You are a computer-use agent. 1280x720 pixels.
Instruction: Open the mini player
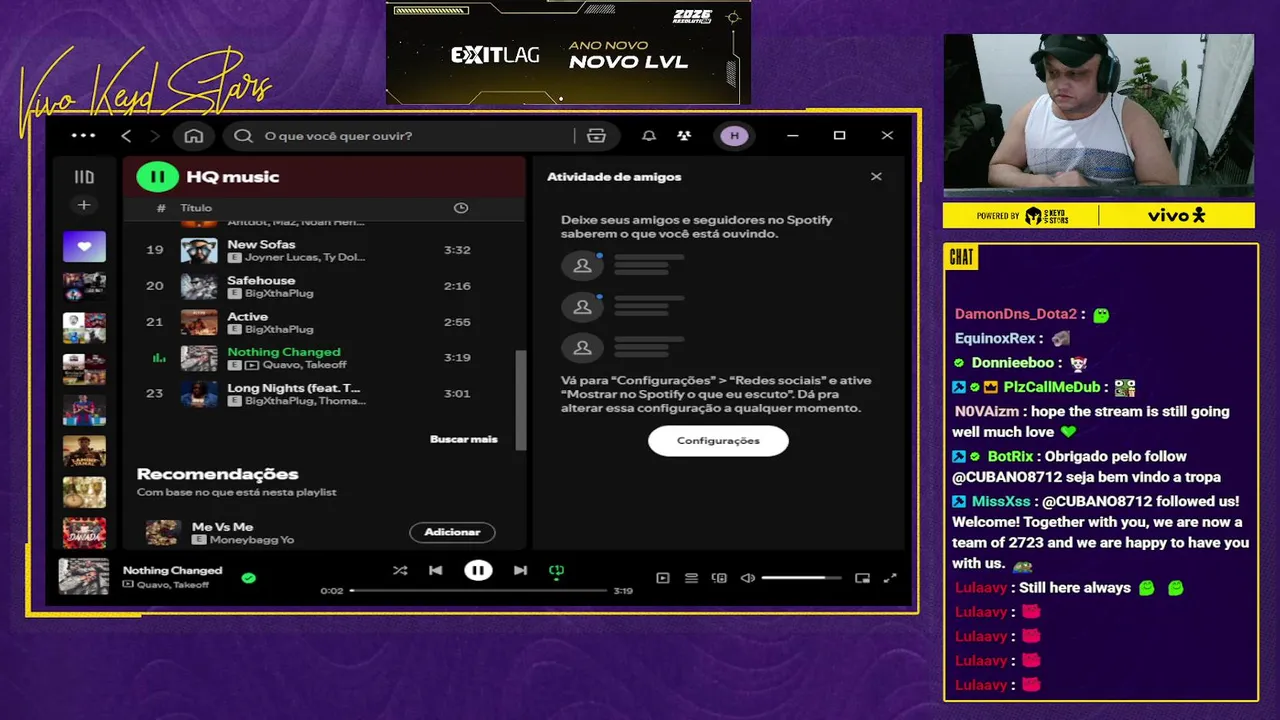pos(862,578)
